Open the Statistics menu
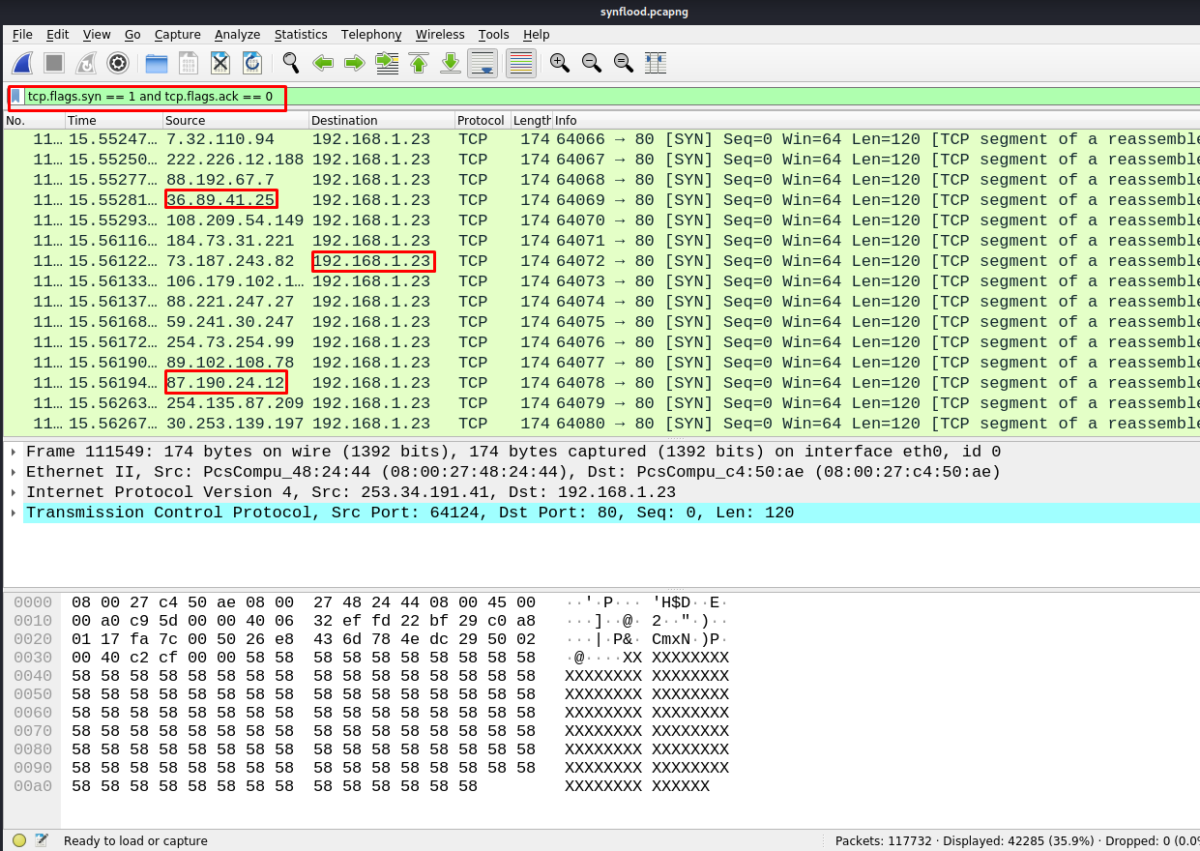Image resolution: width=1200 pixels, height=851 pixels. point(300,35)
